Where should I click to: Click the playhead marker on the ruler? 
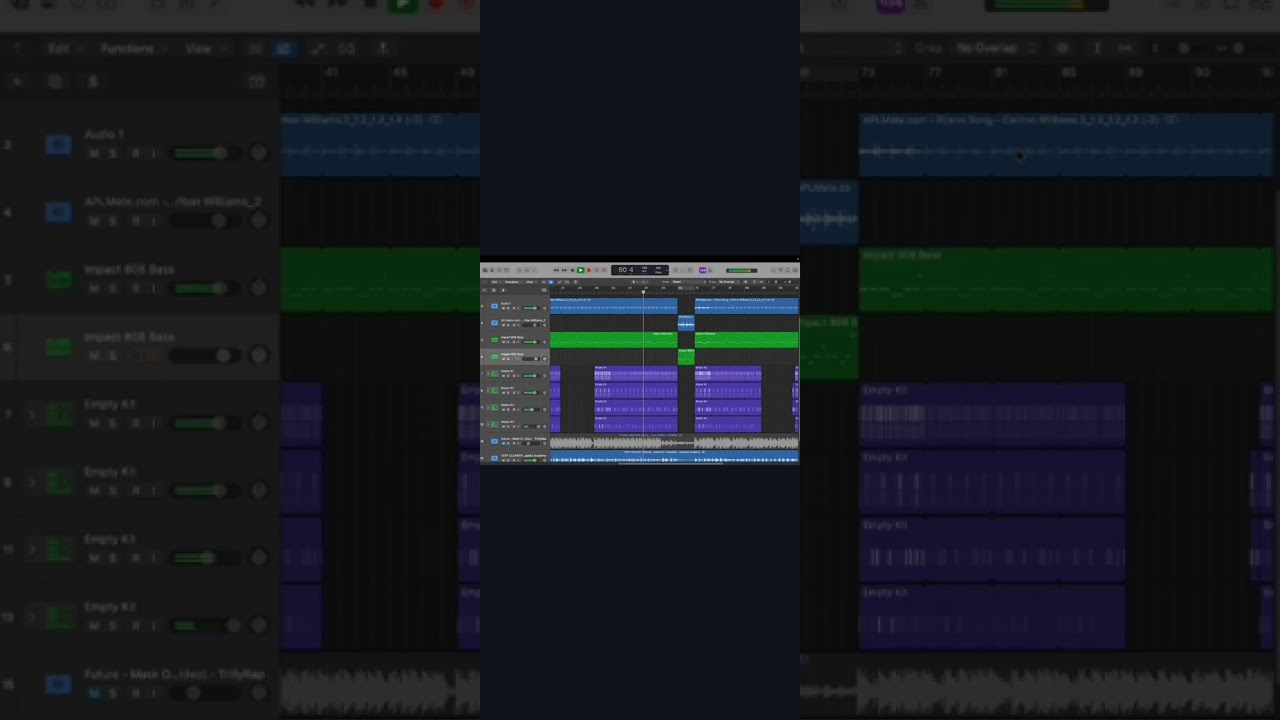tap(643, 292)
